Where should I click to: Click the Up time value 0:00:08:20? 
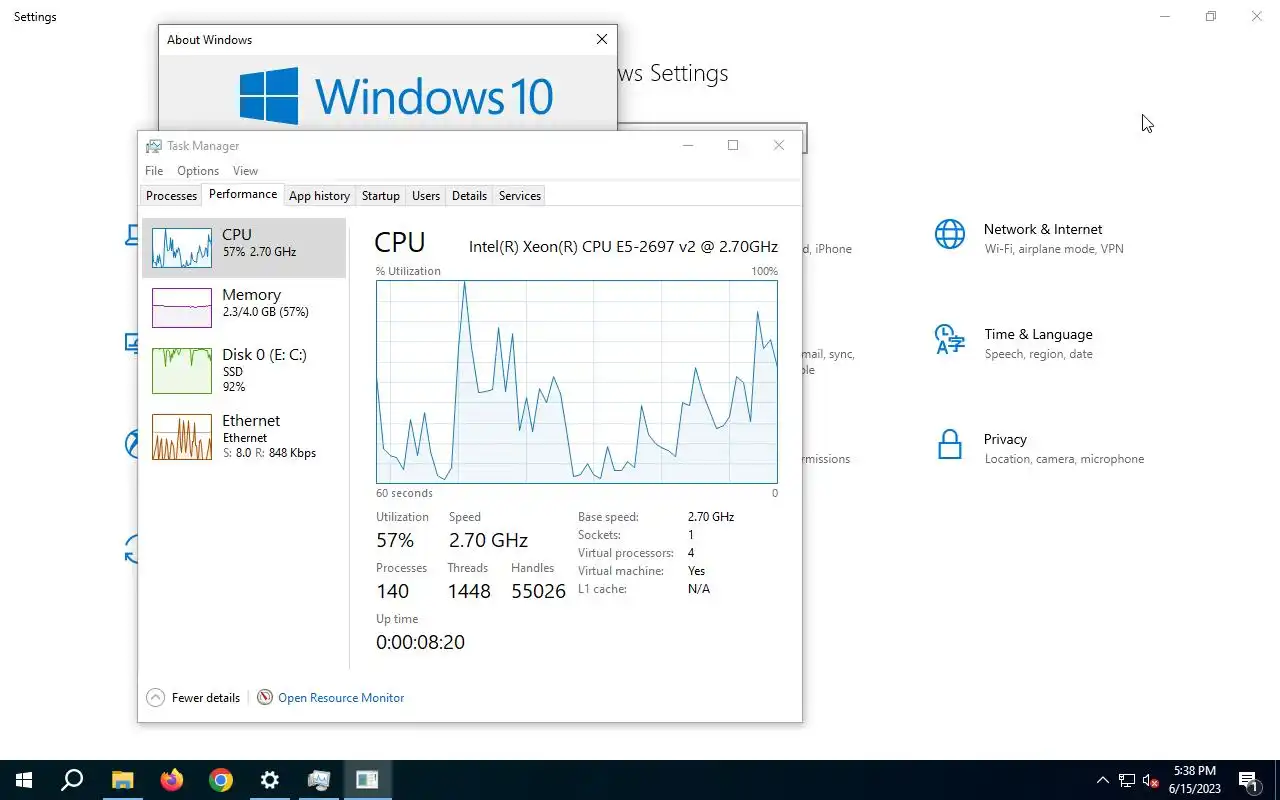(420, 643)
